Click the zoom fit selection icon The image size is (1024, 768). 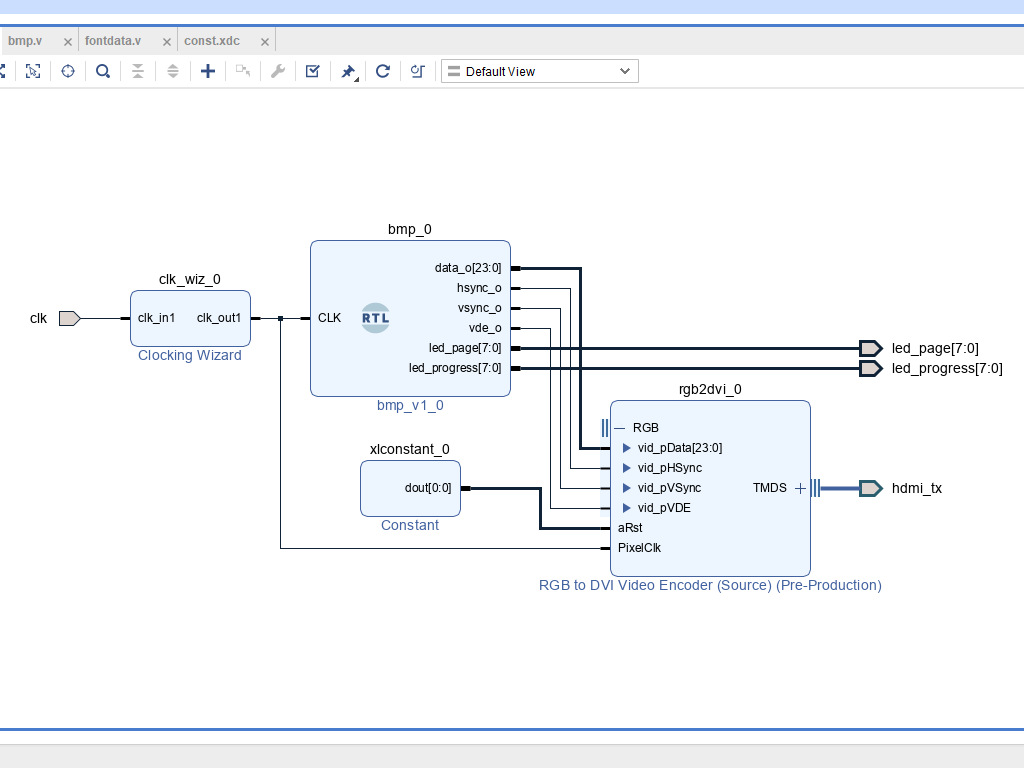pos(33,71)
